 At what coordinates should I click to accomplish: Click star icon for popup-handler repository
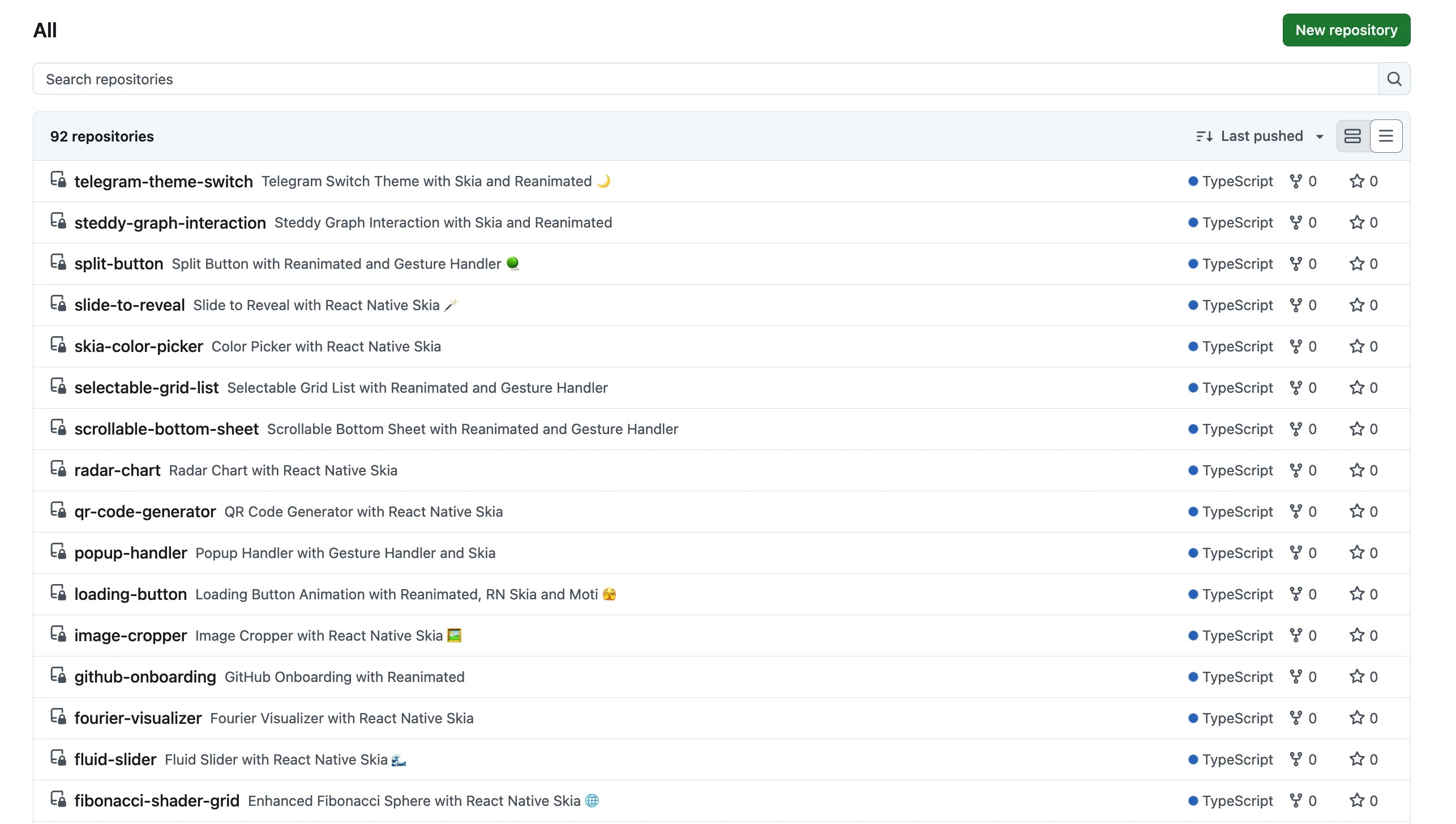1356,553
